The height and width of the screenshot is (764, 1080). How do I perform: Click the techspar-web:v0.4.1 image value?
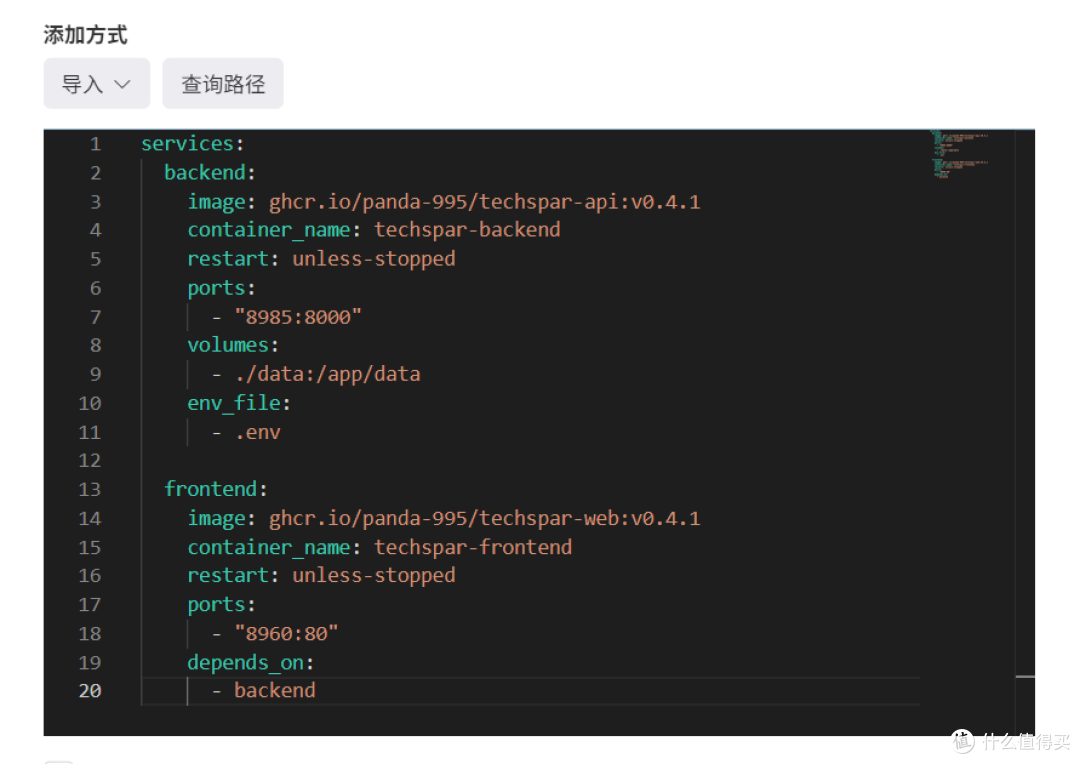pyautogui.click(x=484, y=518)
